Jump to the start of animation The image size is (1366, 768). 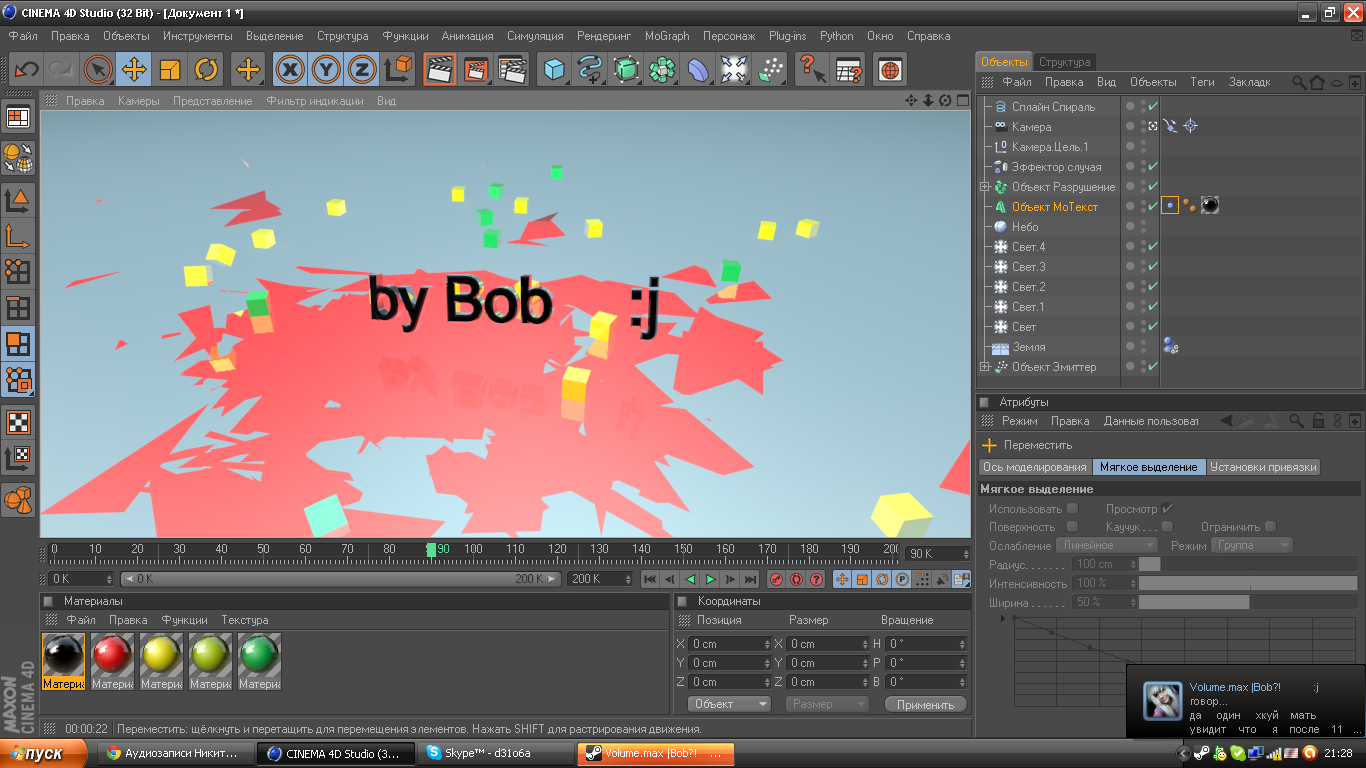(650, 579)
